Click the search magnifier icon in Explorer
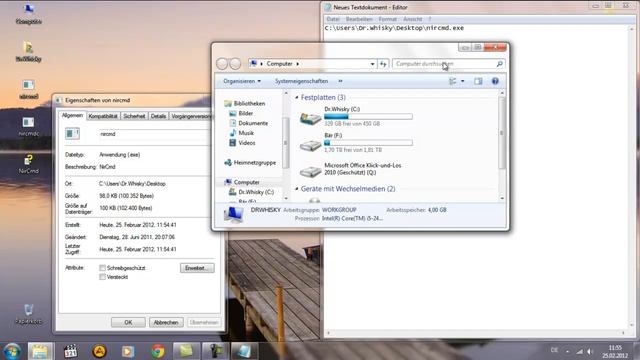Image resolution: width=640 pixels, height=360 pixels. point(499,64)
